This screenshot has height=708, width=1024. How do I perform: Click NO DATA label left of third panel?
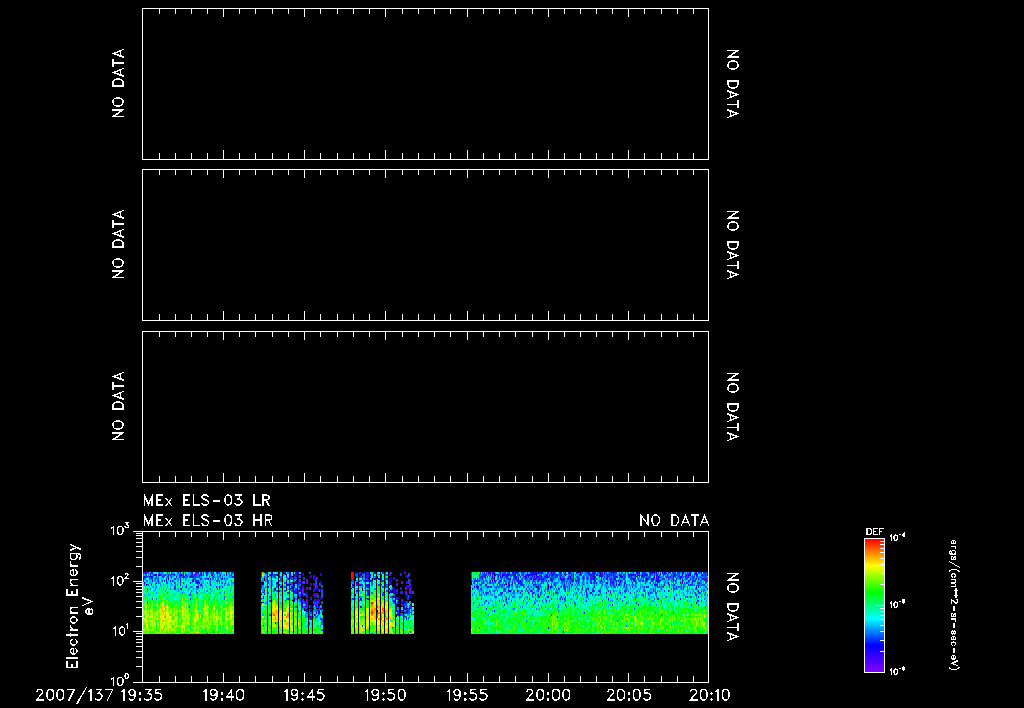(118, 406)
